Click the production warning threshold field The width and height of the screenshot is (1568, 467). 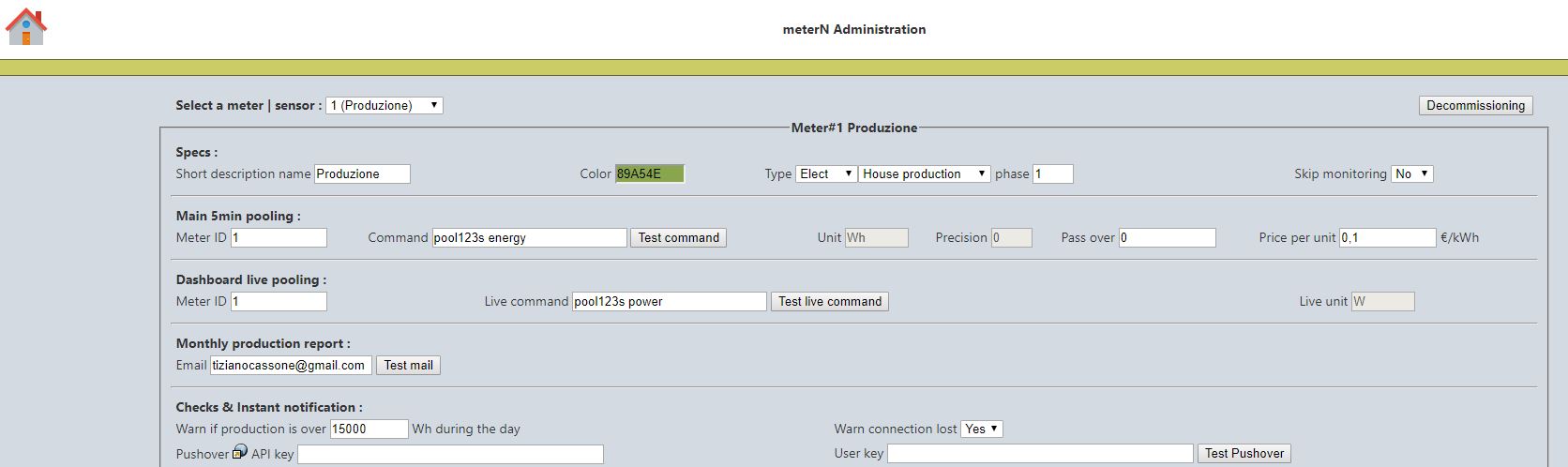coord(369,429)
